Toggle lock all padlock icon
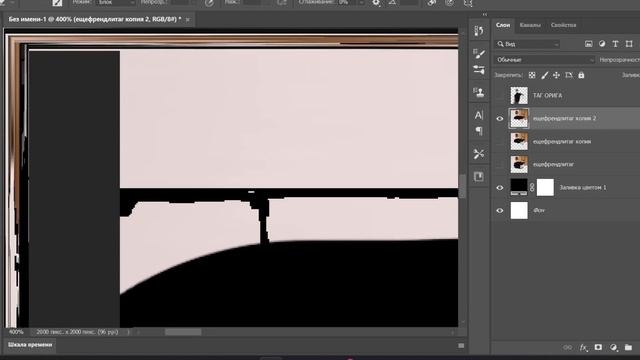The image size is (640, 360). pos(581,75)
